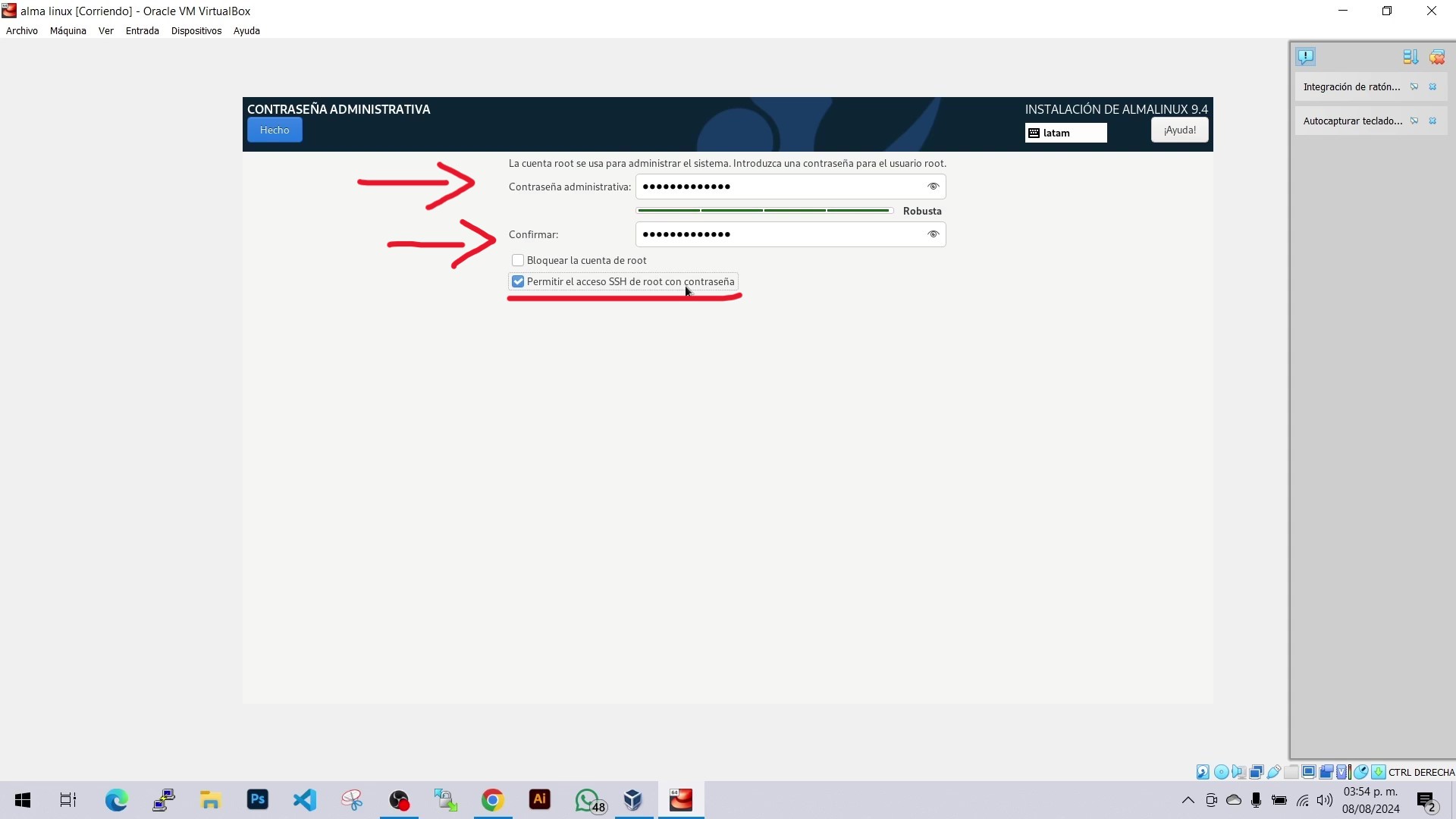Open Photoshop from the taskbar
This screenshot has width=1456, height=819.
coord(258,800)
